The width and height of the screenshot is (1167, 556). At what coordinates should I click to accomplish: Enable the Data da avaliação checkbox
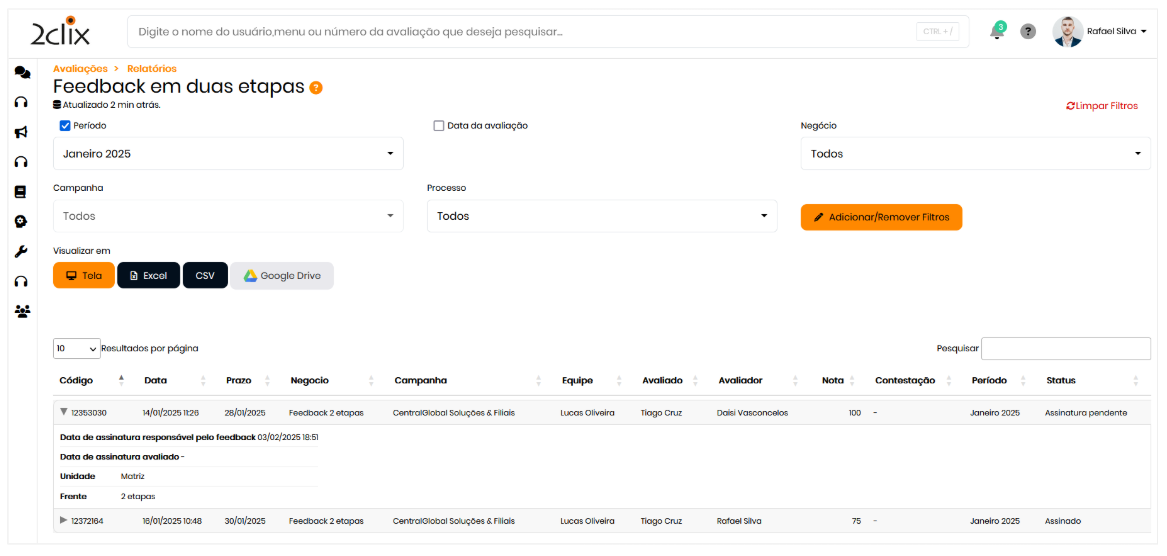438,126
